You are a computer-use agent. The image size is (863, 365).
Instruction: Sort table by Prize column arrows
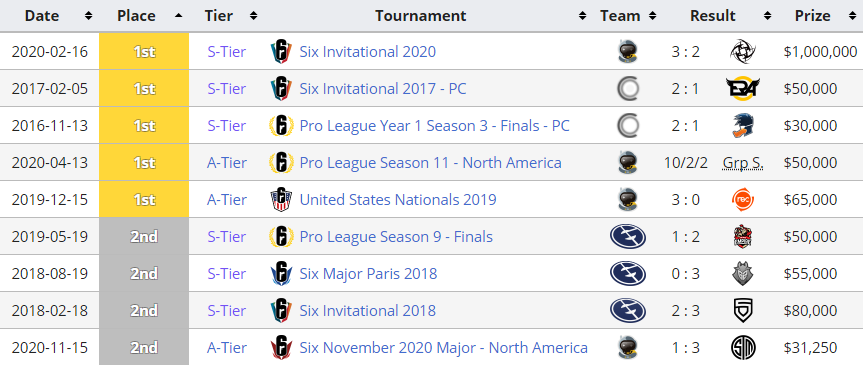[851, 16]
